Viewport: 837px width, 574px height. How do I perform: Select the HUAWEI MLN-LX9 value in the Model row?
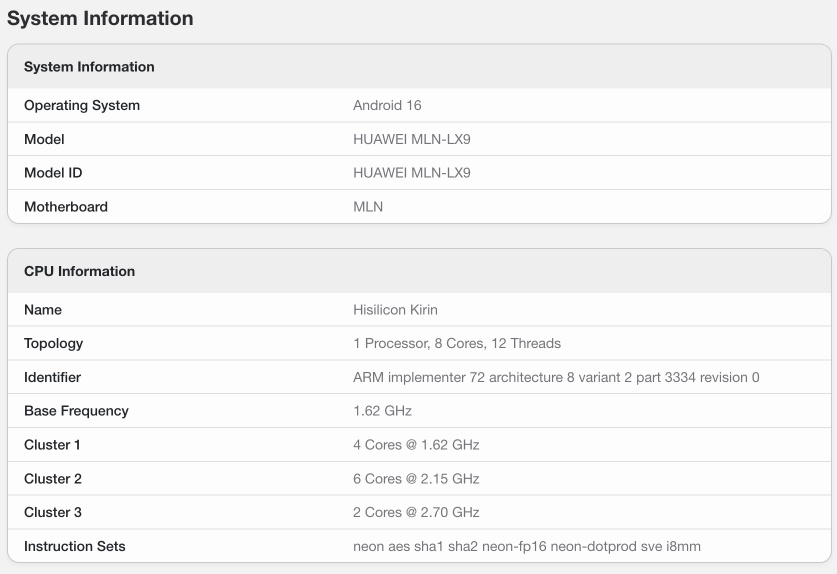click(412, 139)
